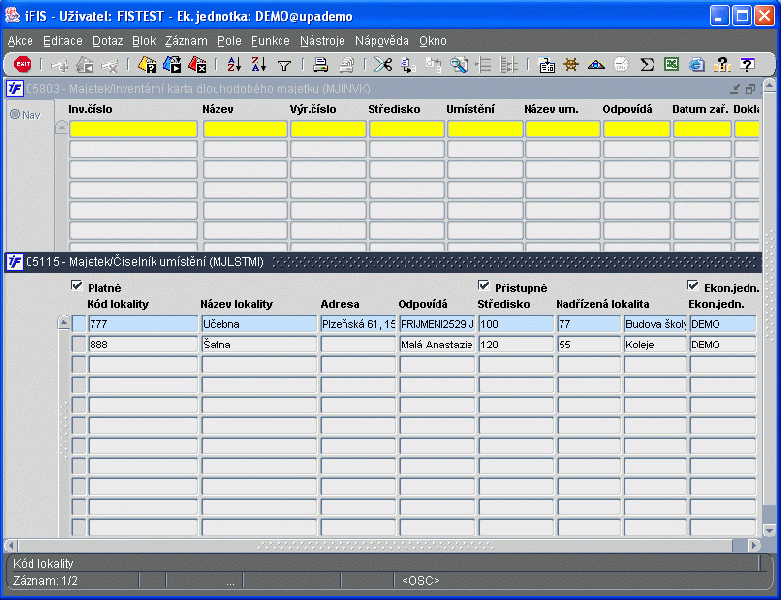
Task: Click the iF logo of window 05115
Action: 14,261
